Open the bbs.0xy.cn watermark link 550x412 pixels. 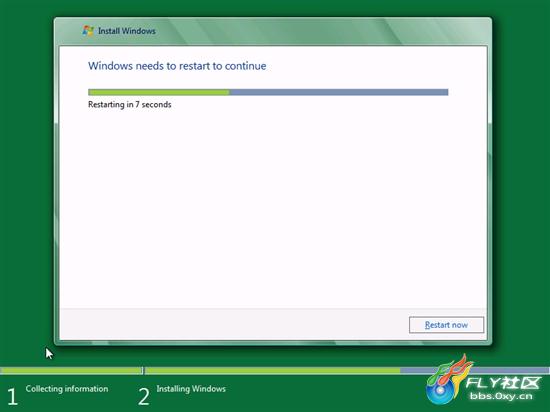point(501,397)
